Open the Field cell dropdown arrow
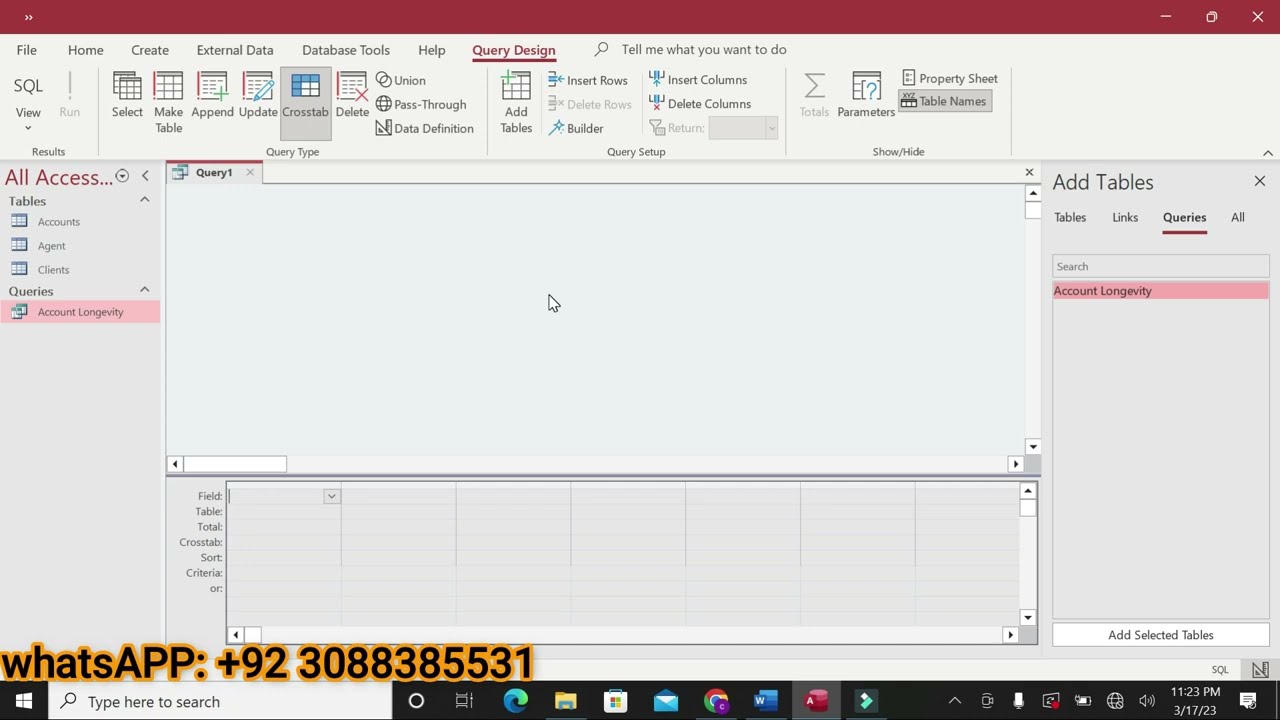The width and height of the screenshot is (1280, 720). click(331, 496)
